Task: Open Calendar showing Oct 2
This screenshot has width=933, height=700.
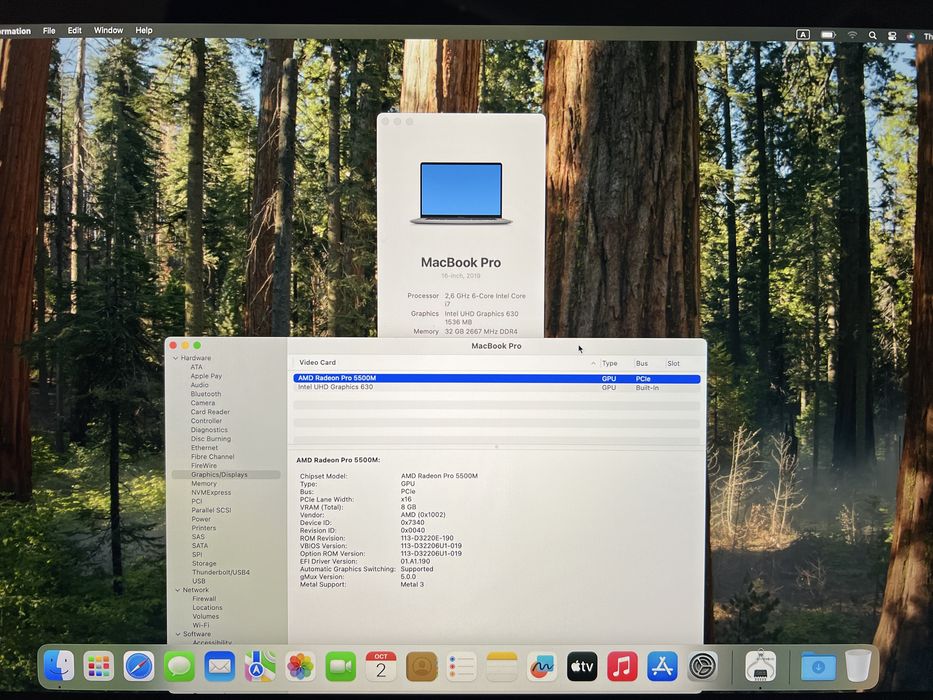Action: tap(381, 666)
